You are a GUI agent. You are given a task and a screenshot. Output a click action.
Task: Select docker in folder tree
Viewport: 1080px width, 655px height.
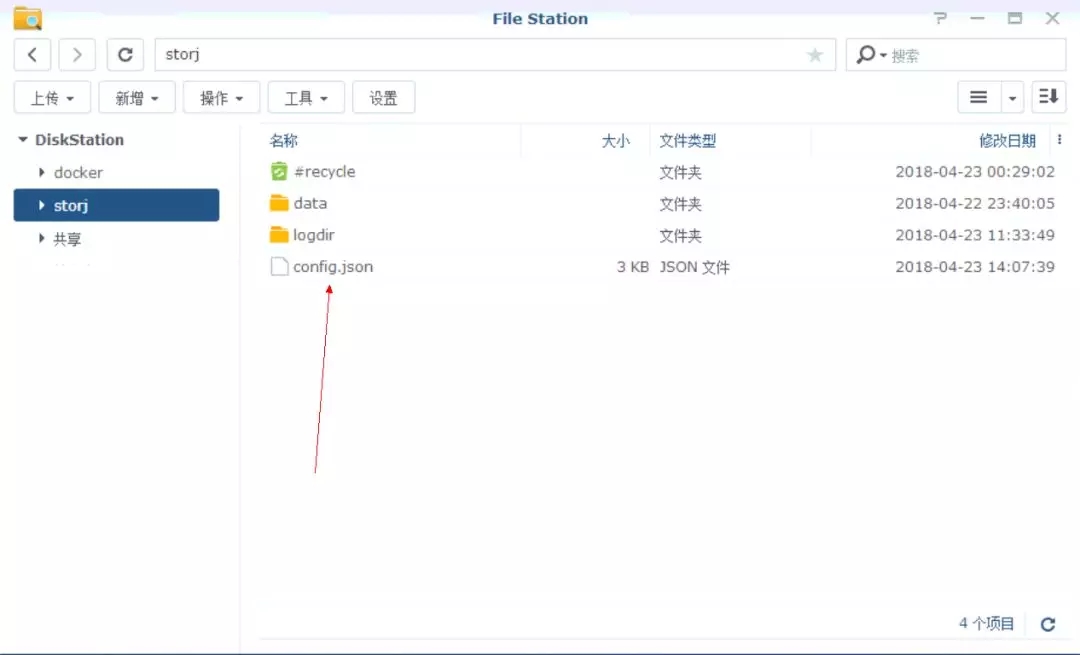click(79, 172)
